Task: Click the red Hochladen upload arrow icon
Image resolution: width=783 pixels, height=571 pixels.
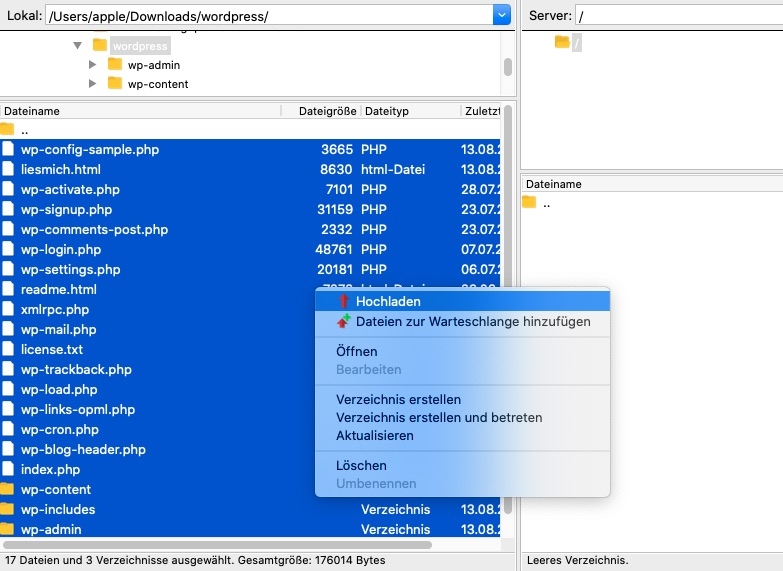Action: [x=344, y=301]
